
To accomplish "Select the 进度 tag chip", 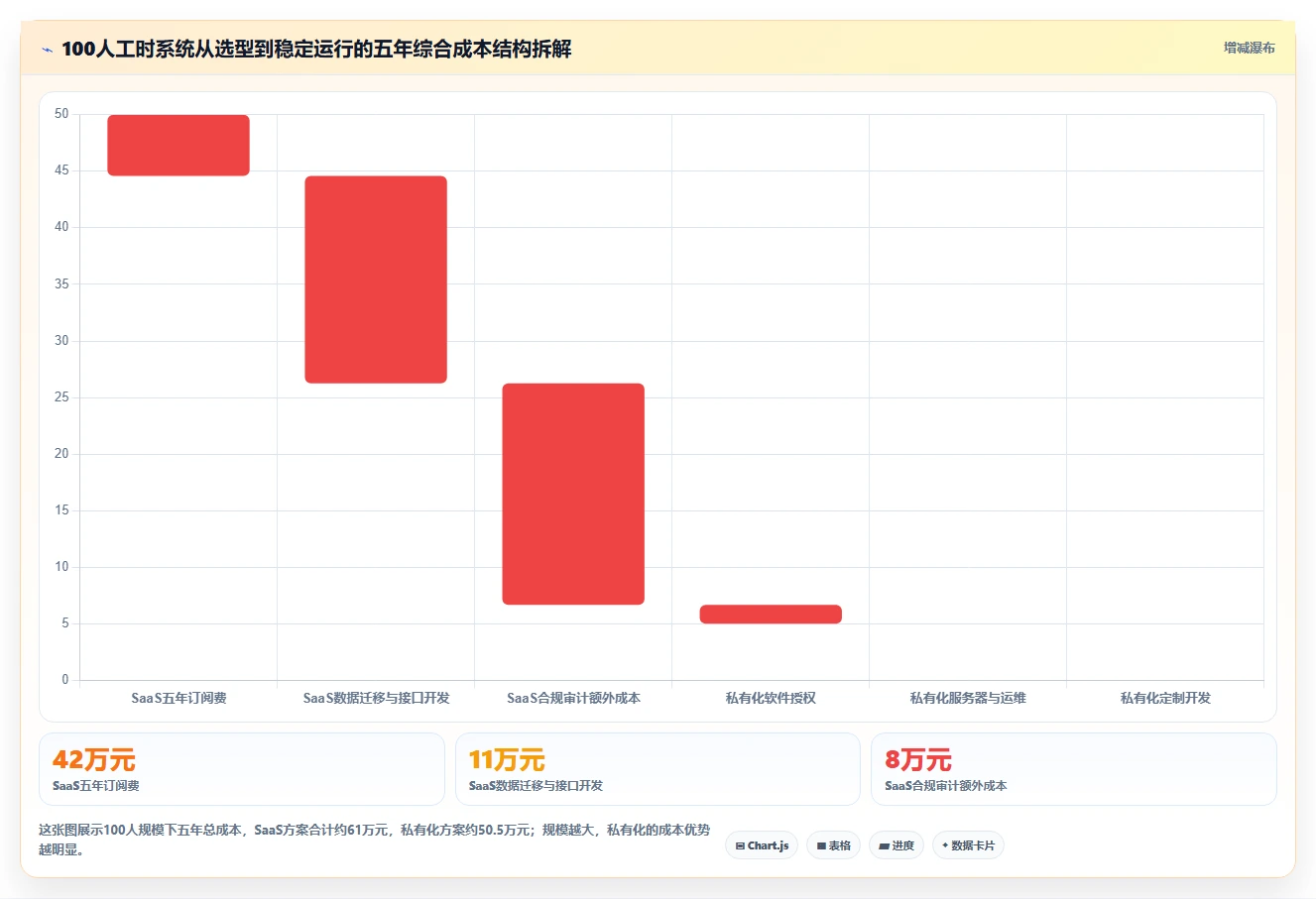I will point(897,845).
